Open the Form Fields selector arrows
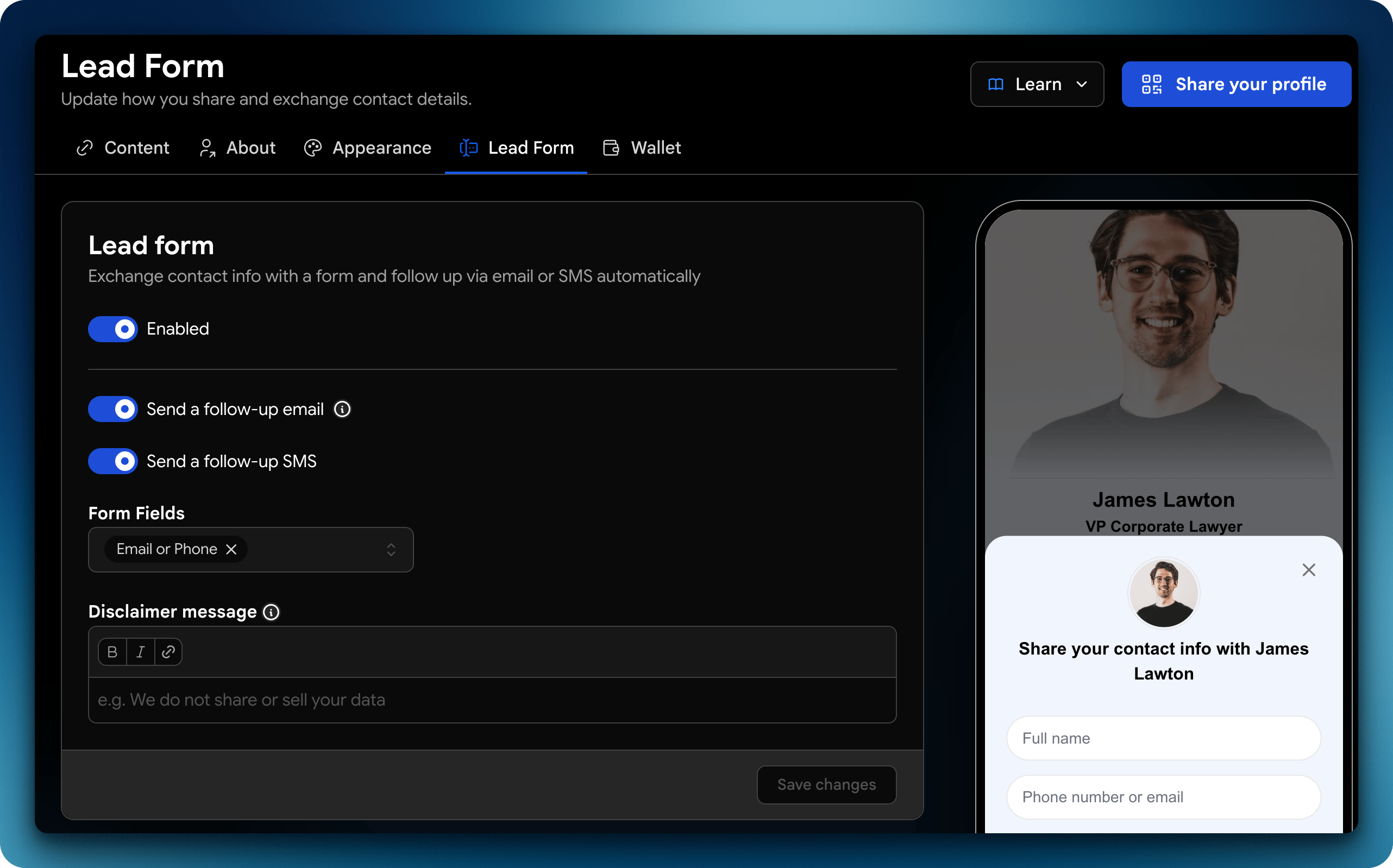Screen dimensions: 1393x868 coord(391,549)
